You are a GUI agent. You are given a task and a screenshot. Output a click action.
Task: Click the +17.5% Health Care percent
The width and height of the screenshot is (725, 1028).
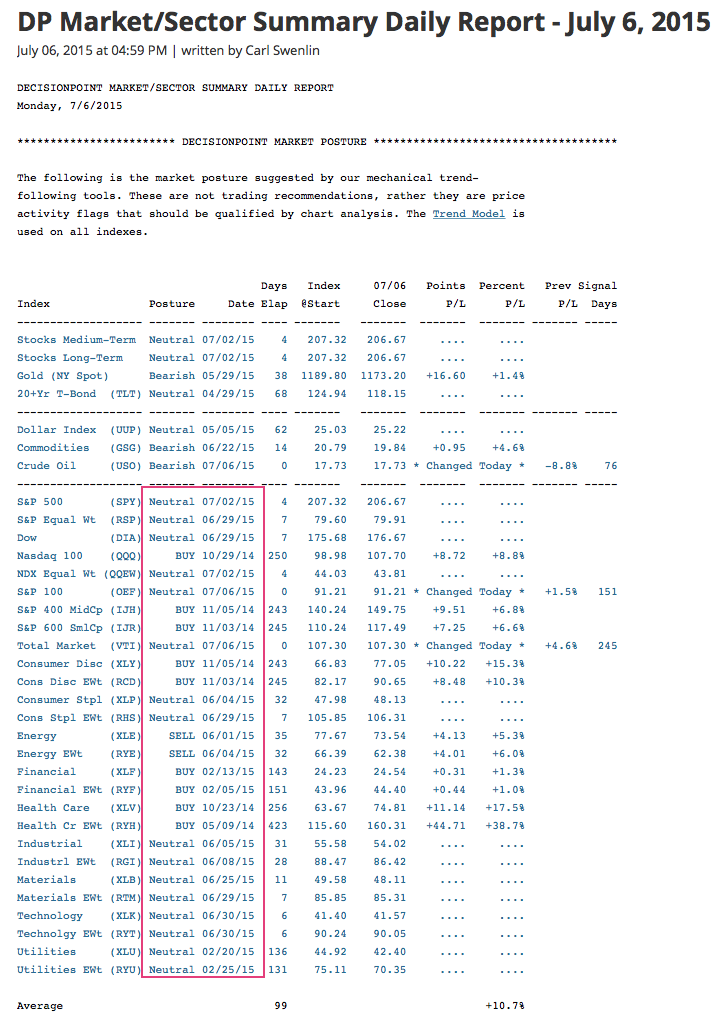coord(505,808)
